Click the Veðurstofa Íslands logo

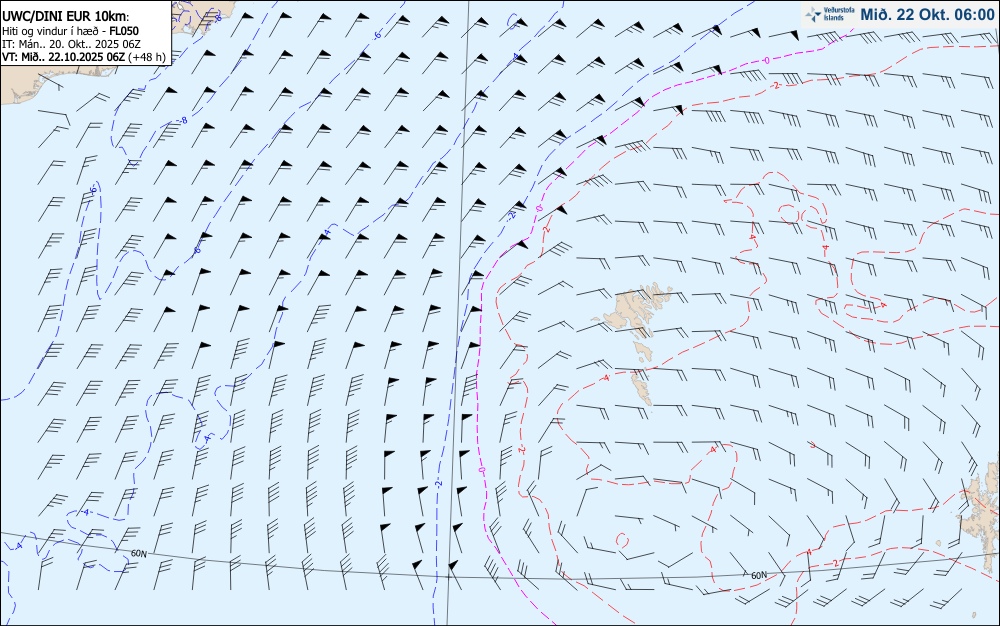(x=830, y=14)
